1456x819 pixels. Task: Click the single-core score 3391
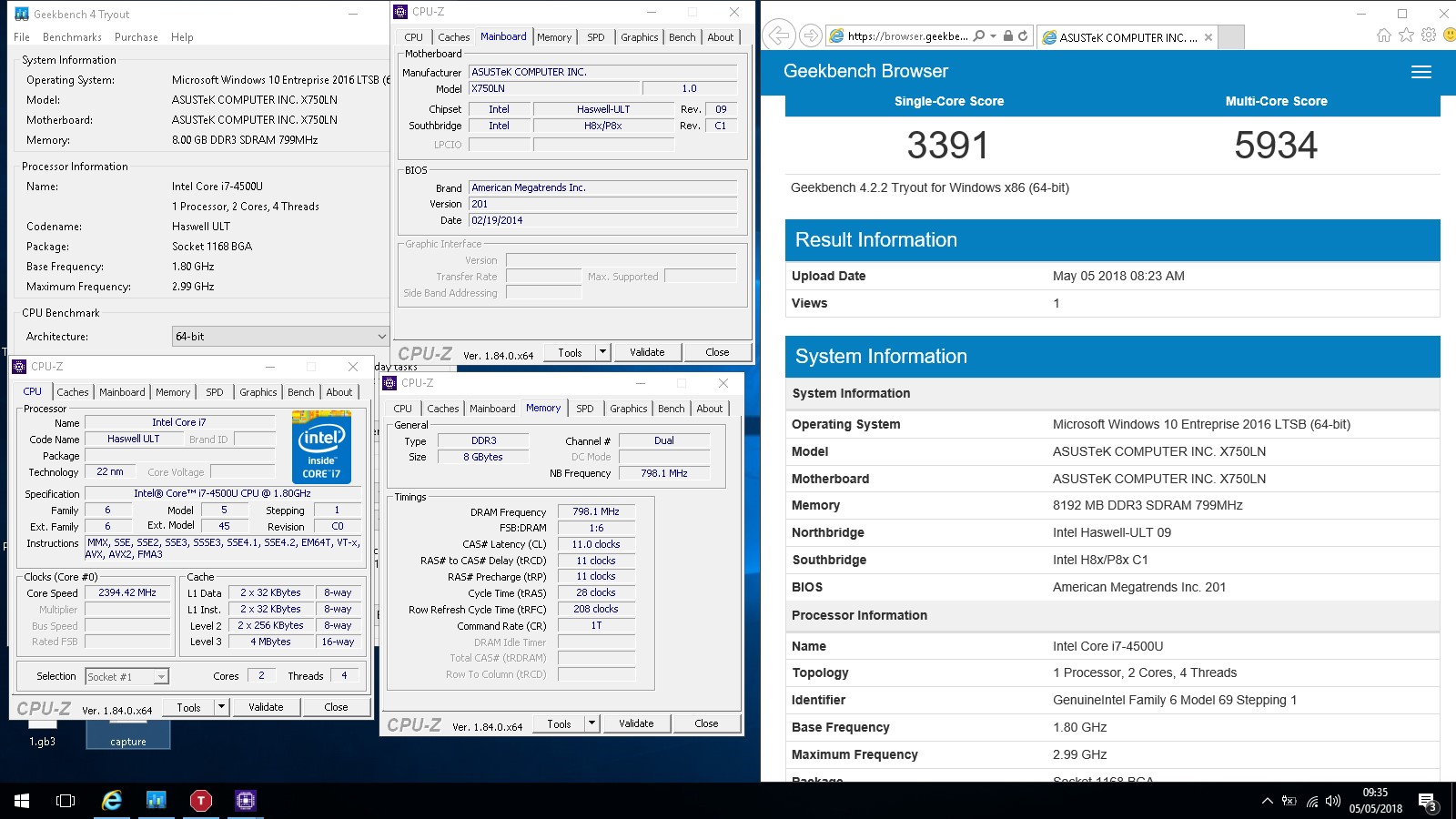click(x=947, y=146)
